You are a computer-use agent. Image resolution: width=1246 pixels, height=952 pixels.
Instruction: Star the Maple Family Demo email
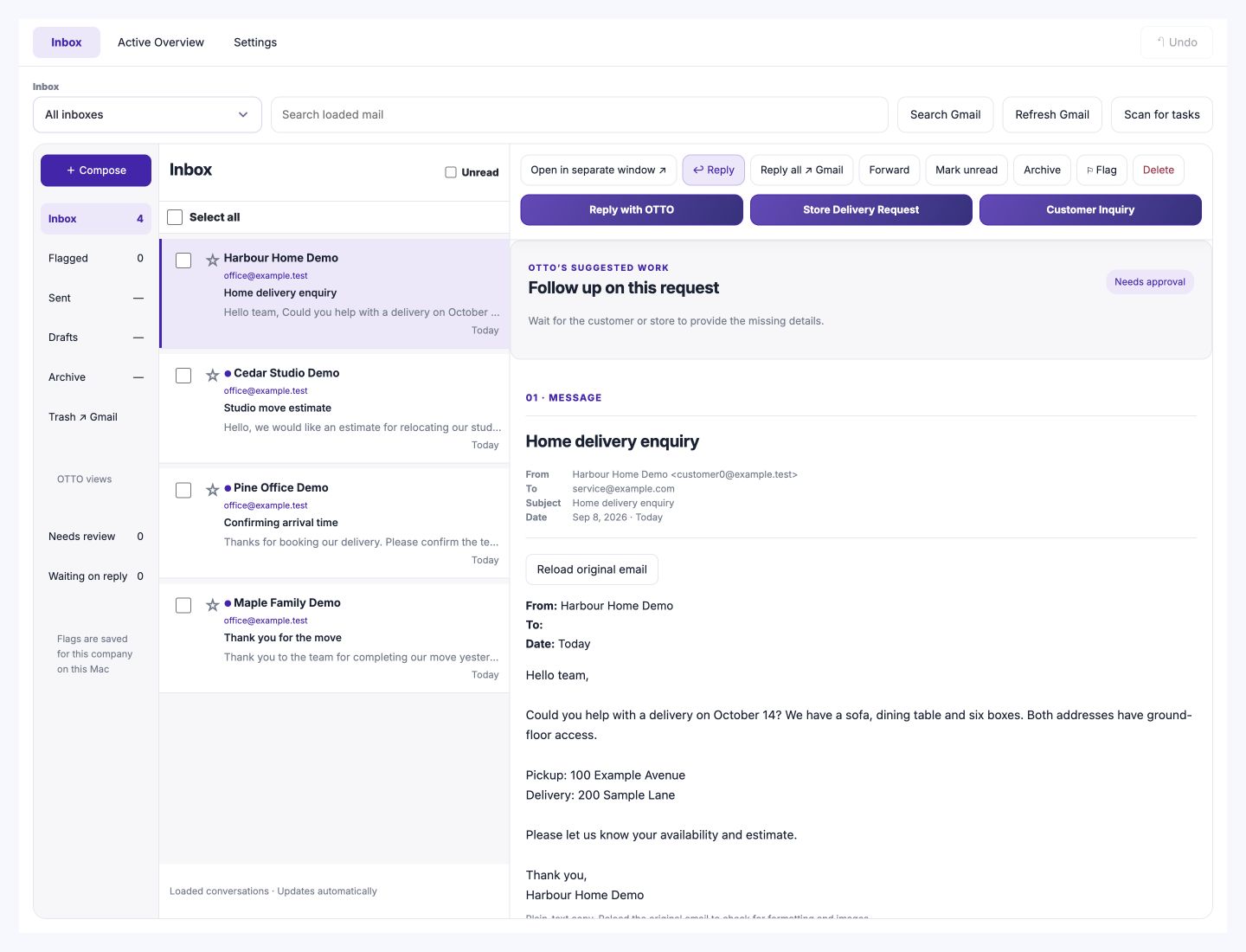[212, 605]
